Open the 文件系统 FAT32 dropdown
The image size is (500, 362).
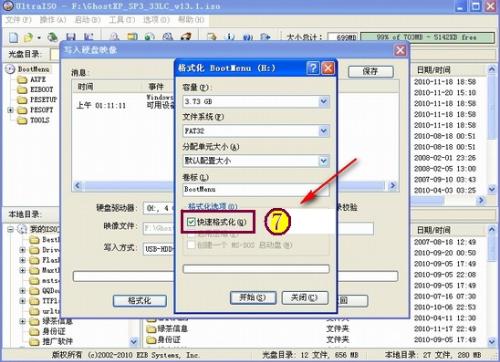coord(256,131)
